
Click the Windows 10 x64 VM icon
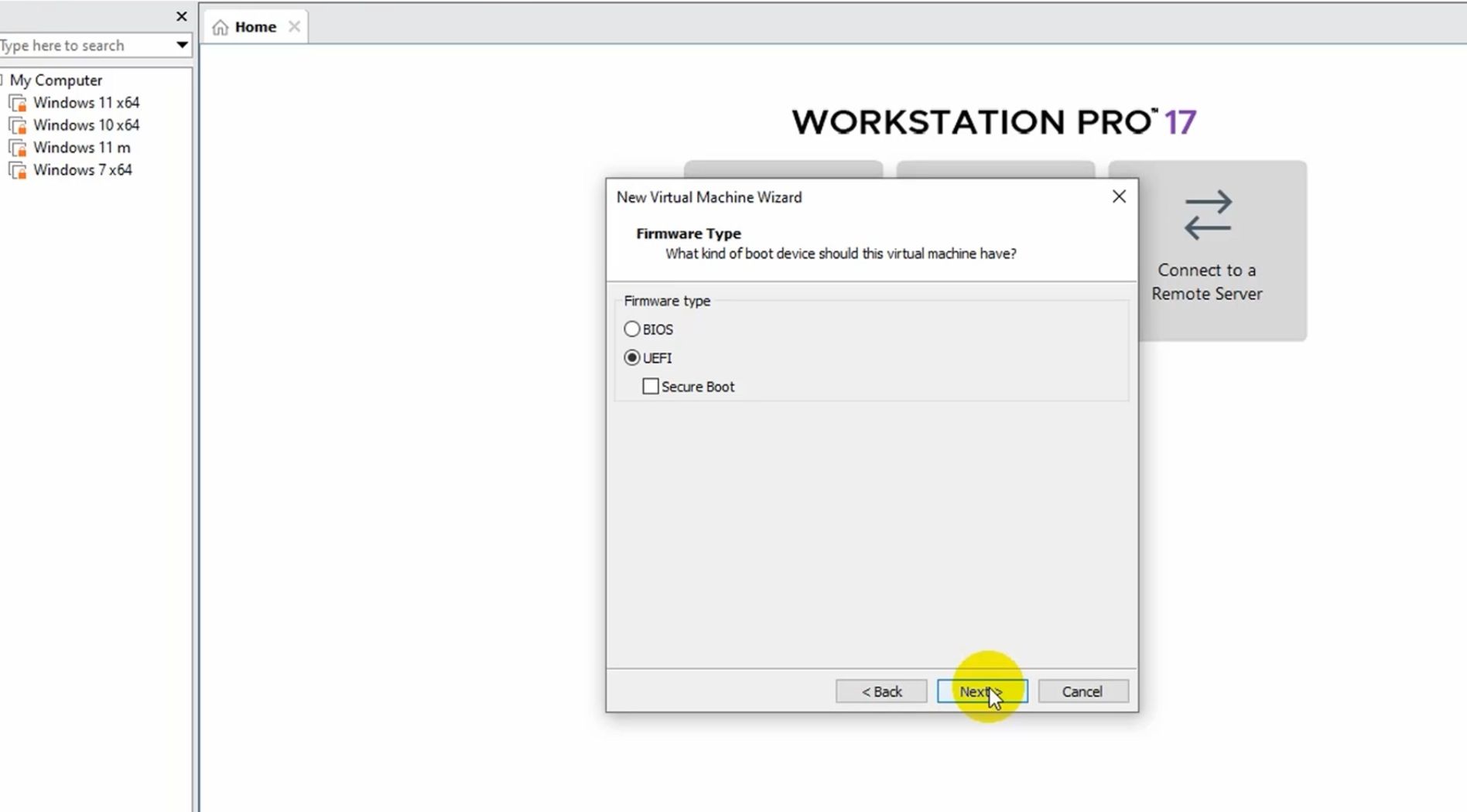click(18, 125)
